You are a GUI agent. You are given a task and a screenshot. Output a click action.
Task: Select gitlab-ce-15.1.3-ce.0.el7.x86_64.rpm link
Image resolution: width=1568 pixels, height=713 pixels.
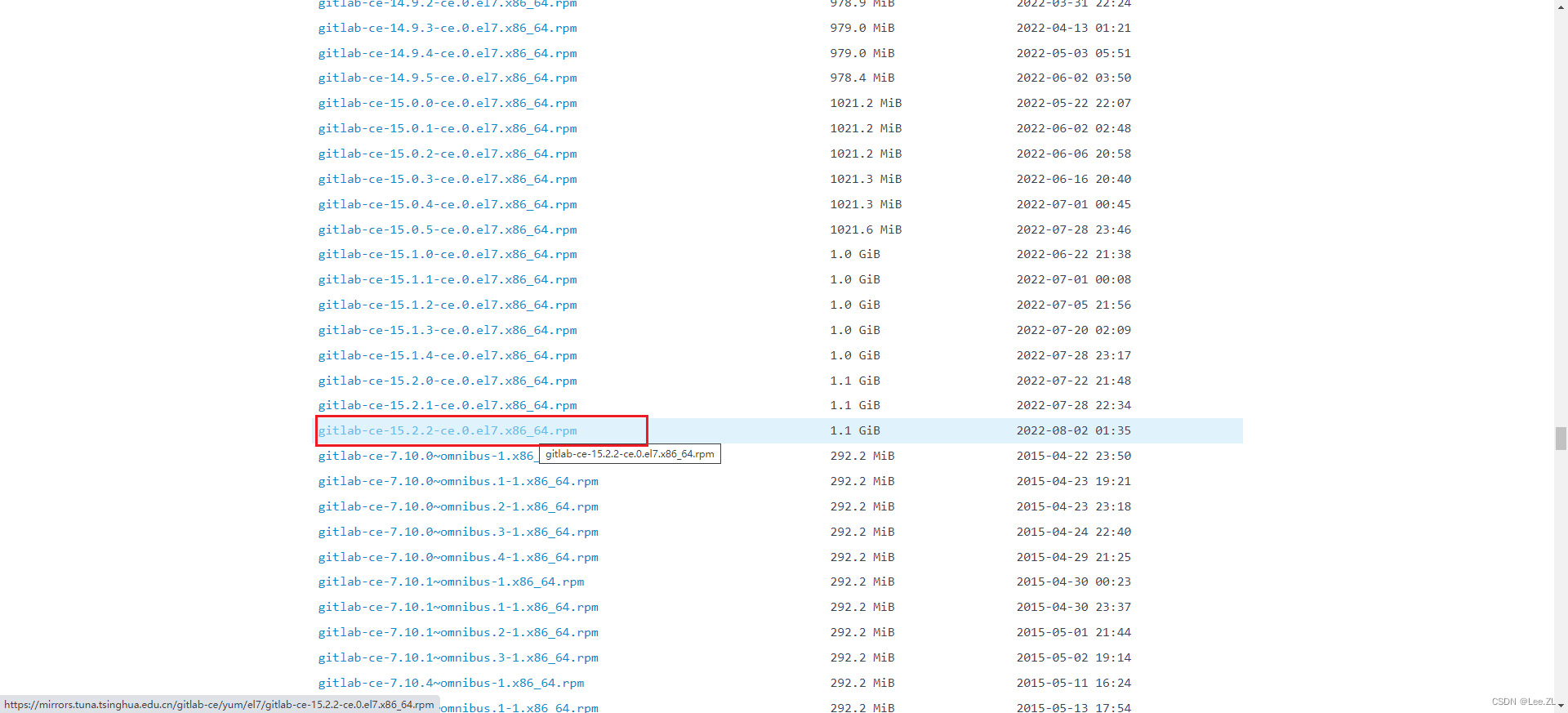click(448, 330)
